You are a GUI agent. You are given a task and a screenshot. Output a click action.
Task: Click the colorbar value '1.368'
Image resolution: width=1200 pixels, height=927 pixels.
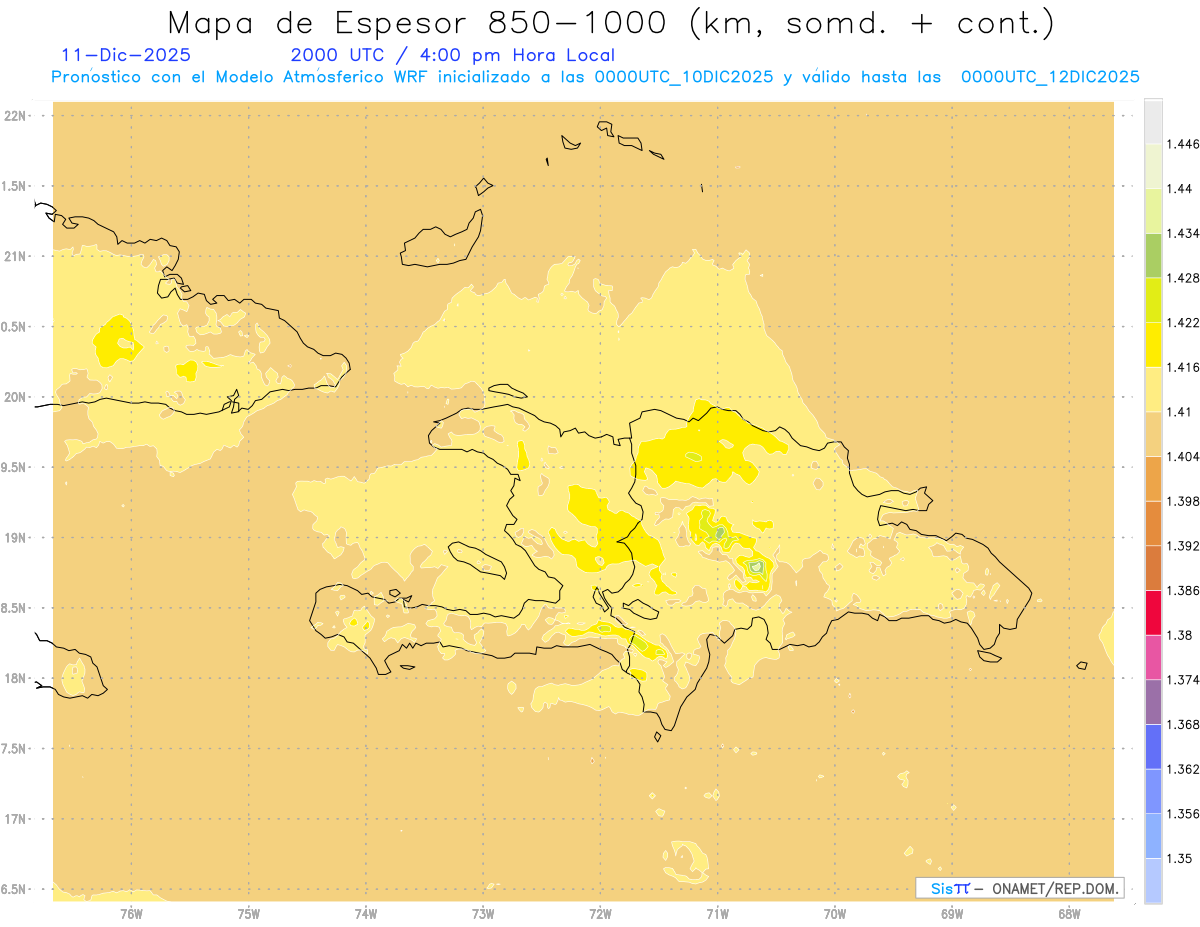1185,724
